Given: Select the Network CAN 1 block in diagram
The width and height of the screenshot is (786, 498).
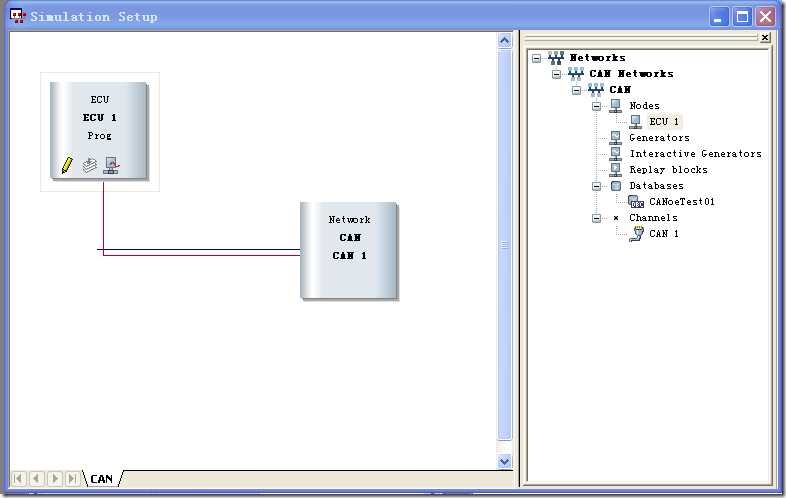Looking at the screenshot, I should (349, 250).
